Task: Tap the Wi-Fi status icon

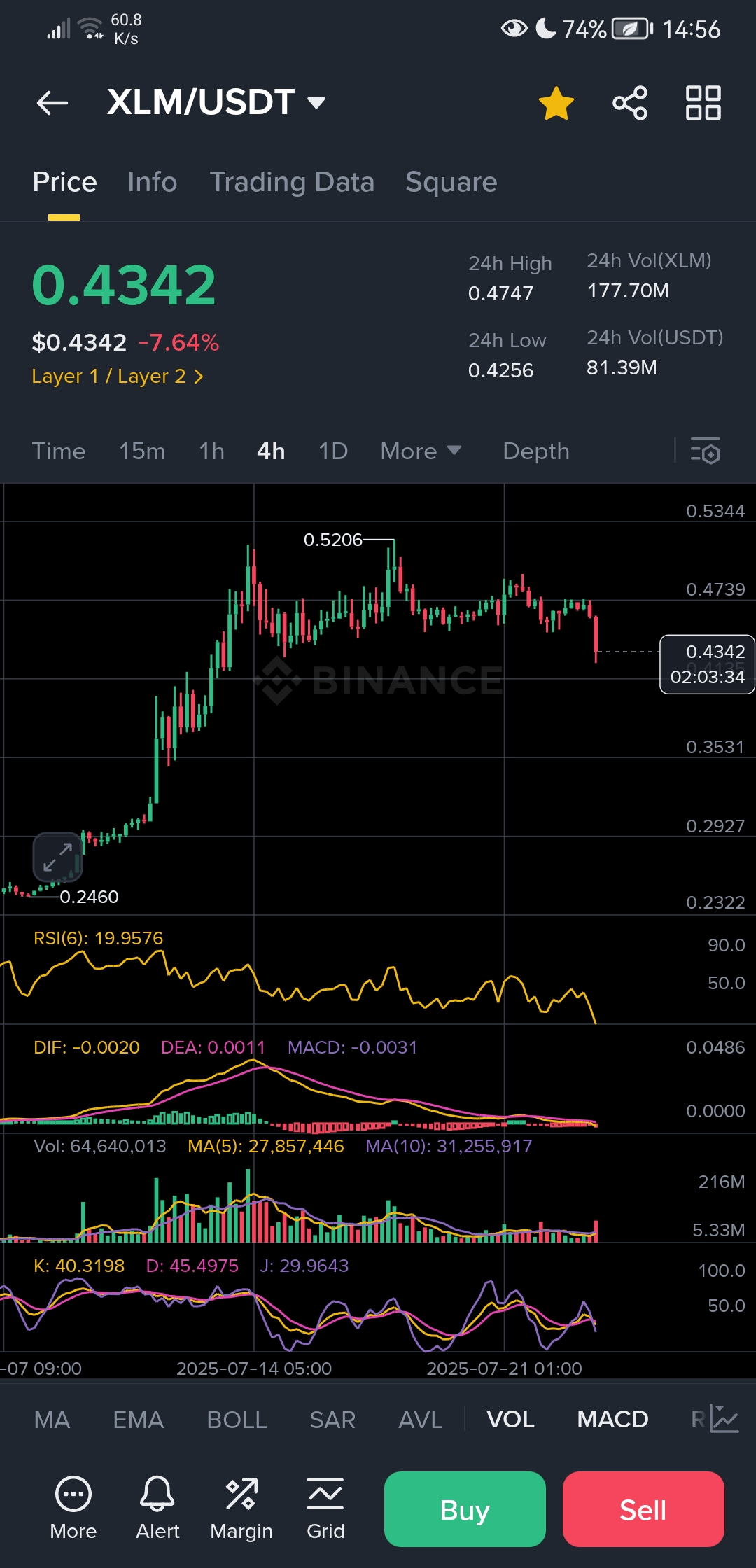Action: 90,28
